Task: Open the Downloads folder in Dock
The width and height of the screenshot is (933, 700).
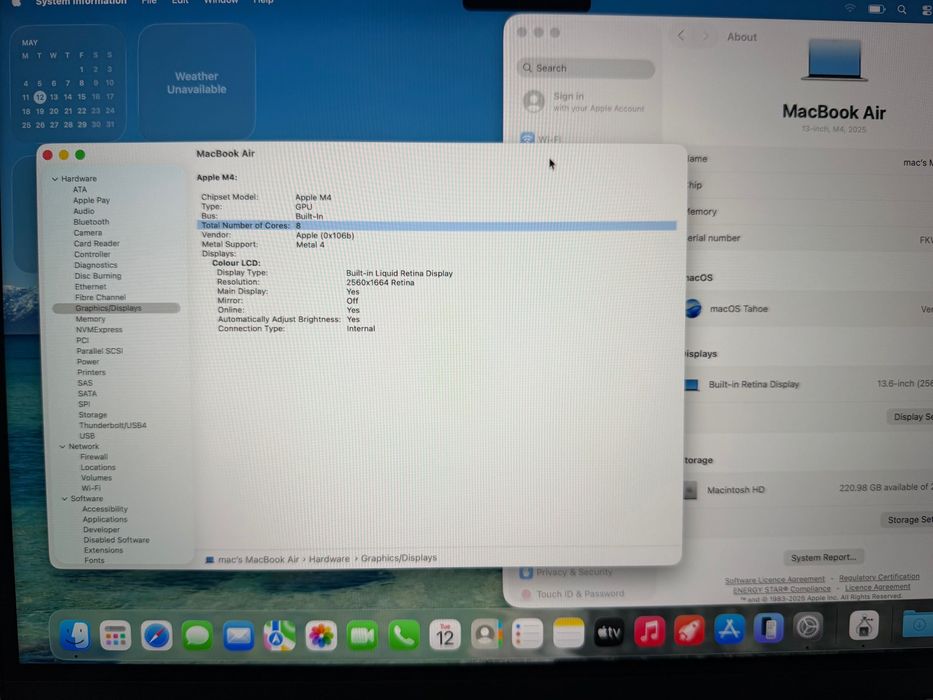Action: pyautogui.click(x=918, y=624)
